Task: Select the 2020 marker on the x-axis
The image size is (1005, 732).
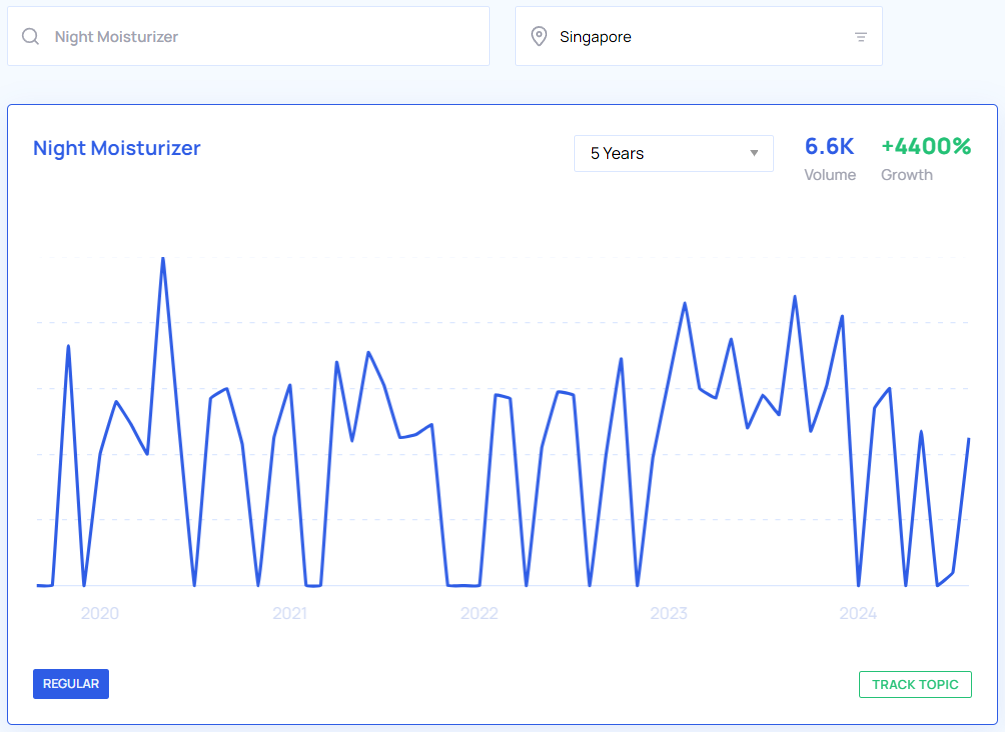Action: (x=100, y=613)
